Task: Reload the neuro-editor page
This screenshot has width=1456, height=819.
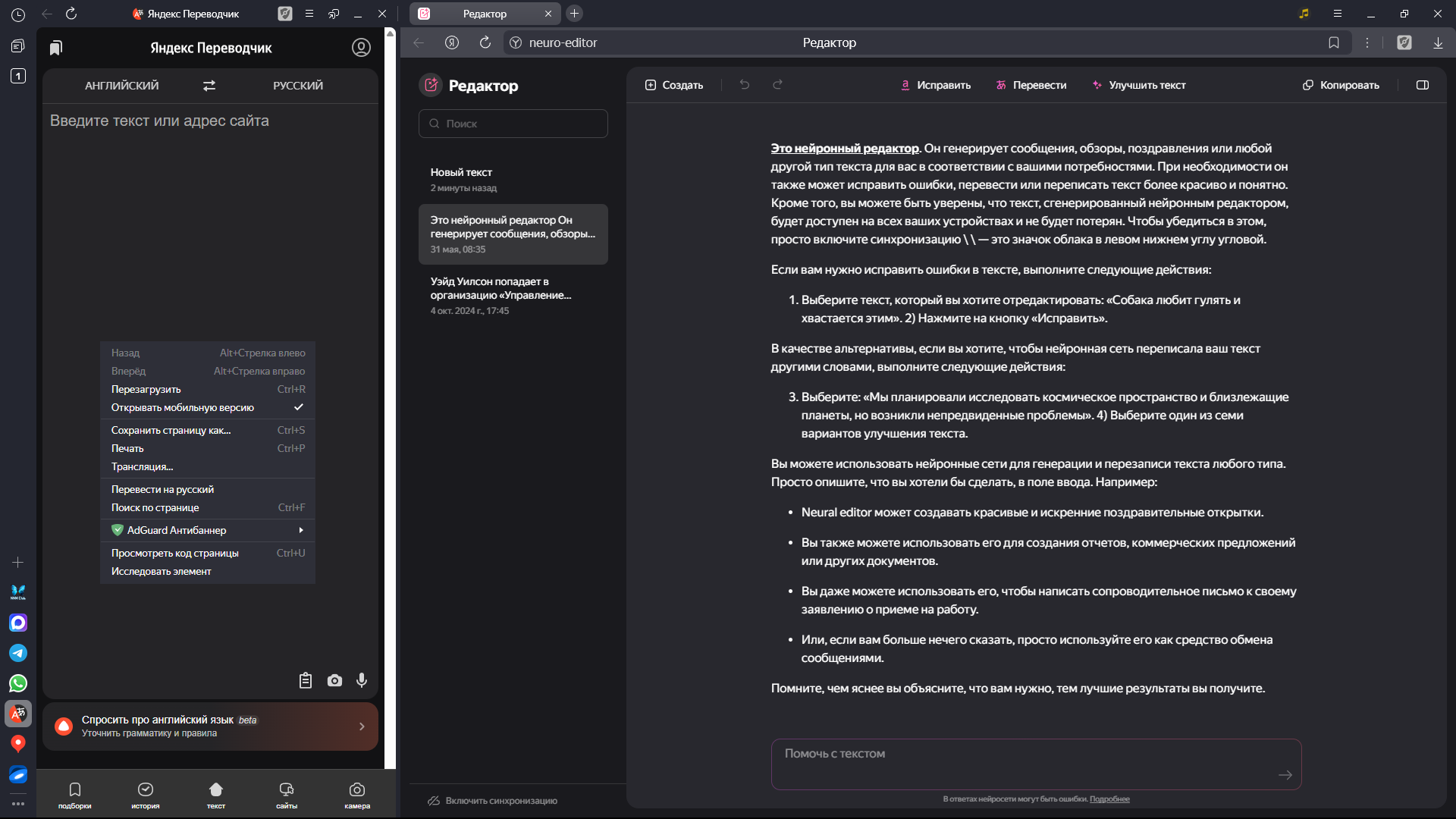Action: (485, 42)
